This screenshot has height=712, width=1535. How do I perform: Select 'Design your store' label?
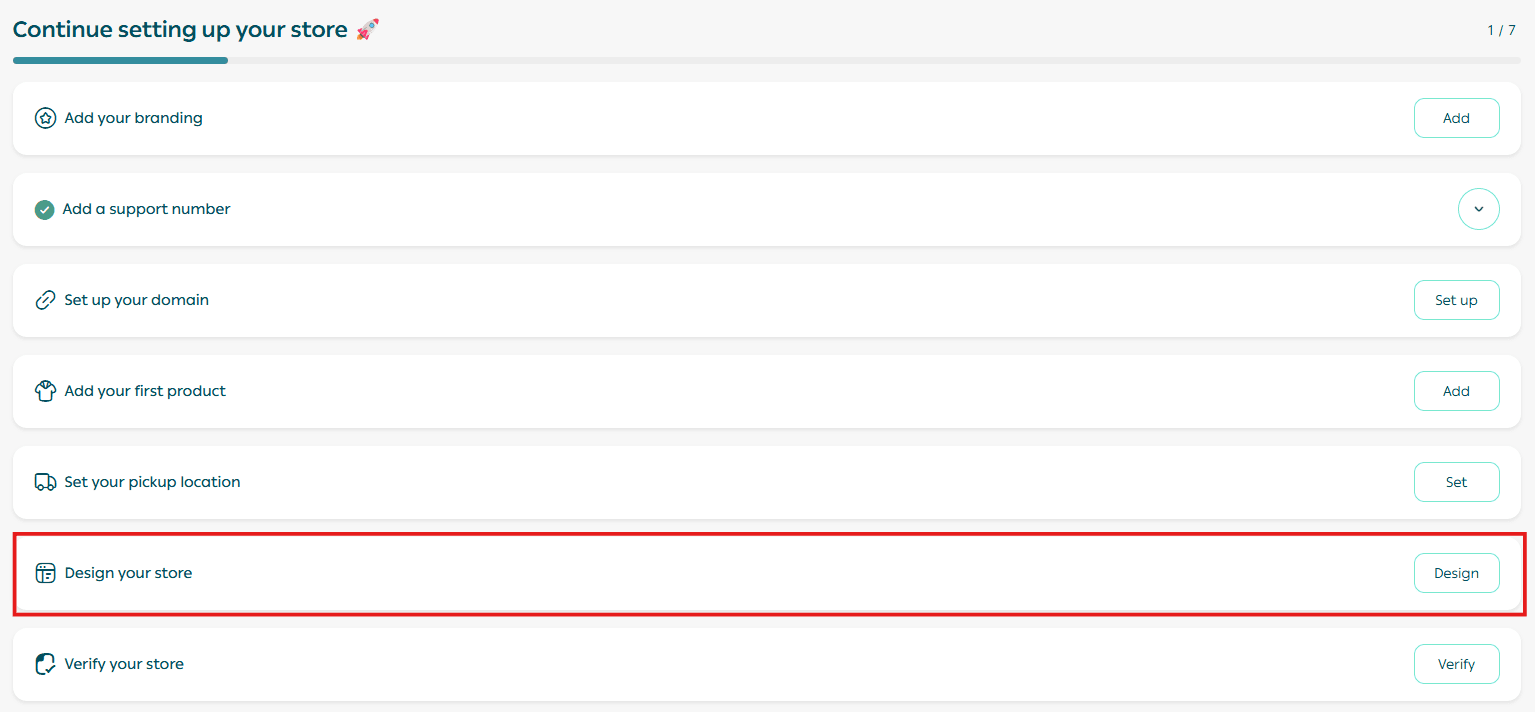[x=128, y=573]
